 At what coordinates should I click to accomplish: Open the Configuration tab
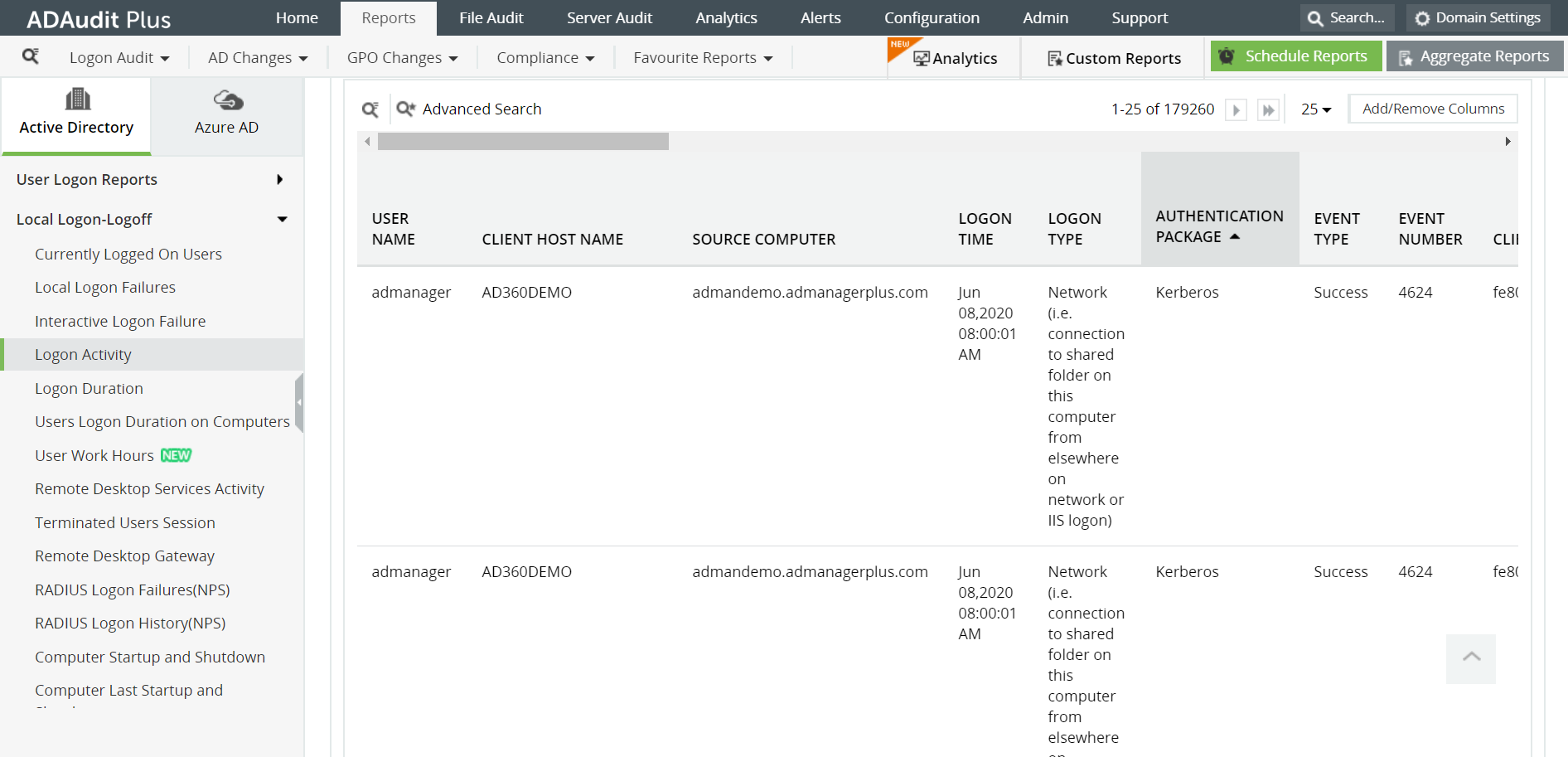click(932, 18)
